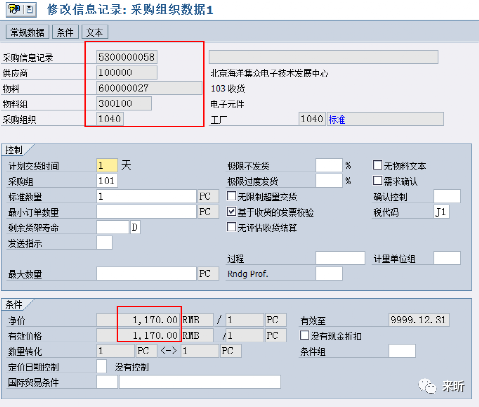Click the 有效价格 field showing 1,170.00

pos(138,335)
